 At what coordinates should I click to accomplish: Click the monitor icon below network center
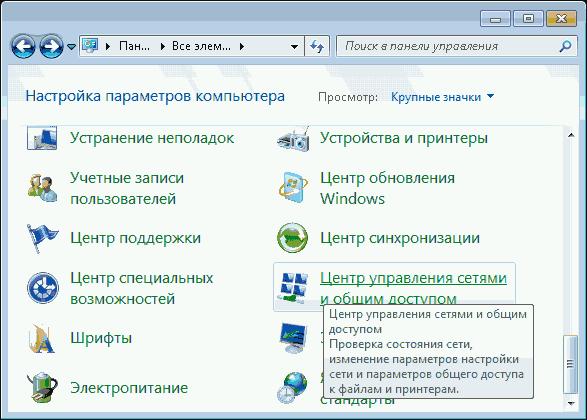(293, 338)
